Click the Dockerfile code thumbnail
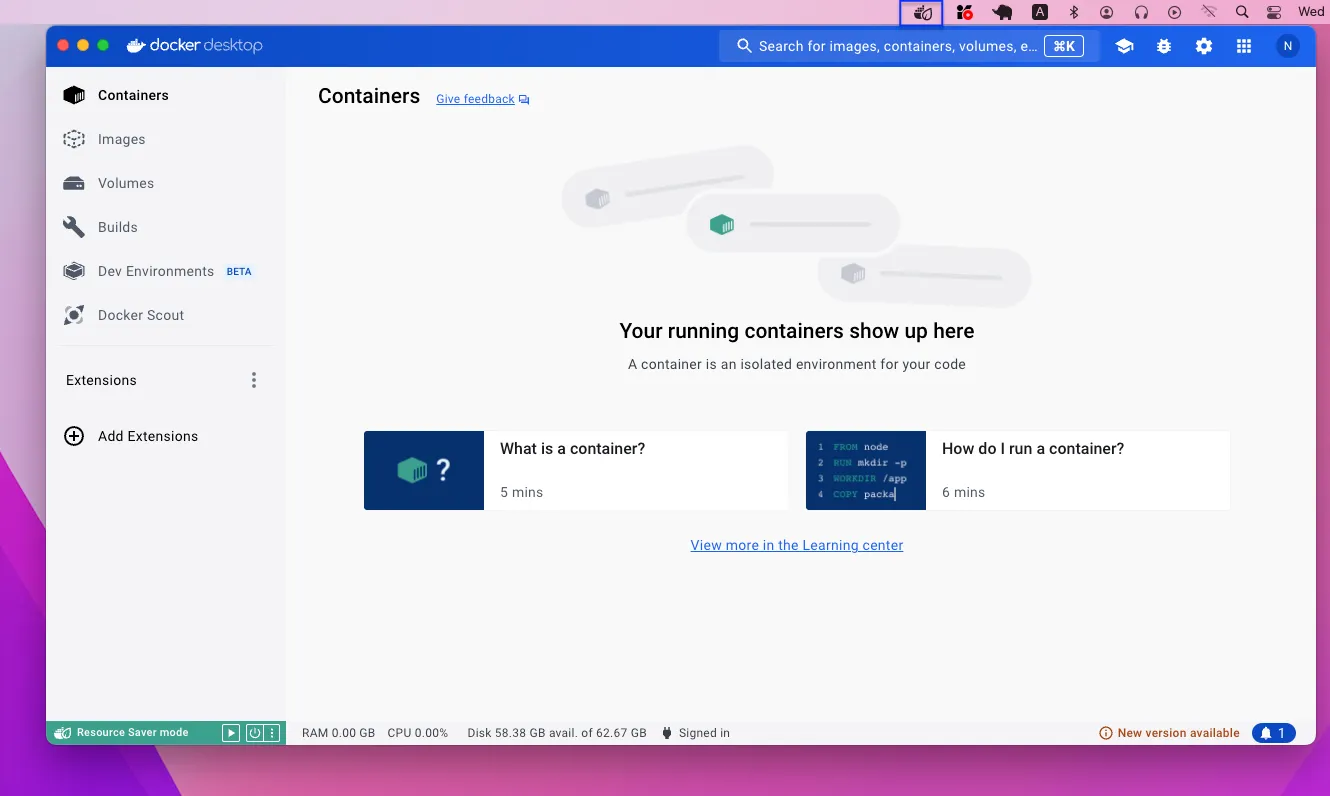1330x796 pixels. (866, 470)
